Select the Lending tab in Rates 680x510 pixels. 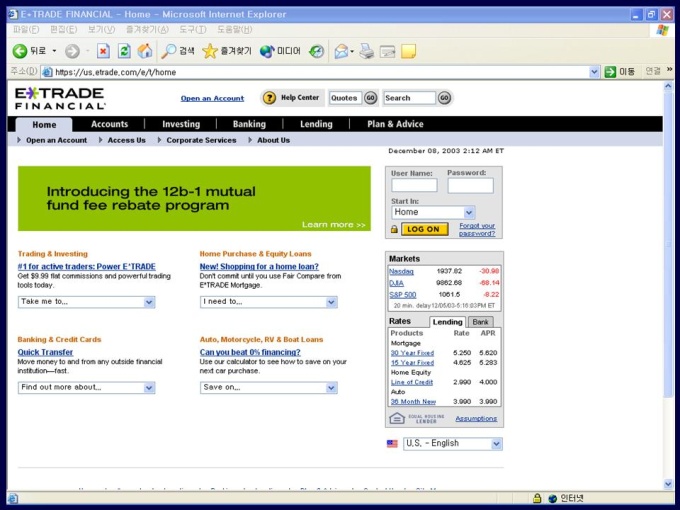[447, 322]
